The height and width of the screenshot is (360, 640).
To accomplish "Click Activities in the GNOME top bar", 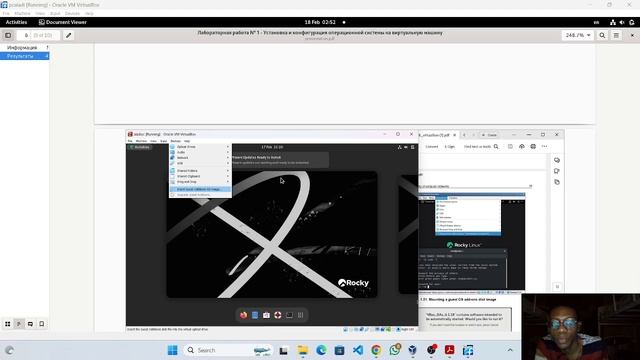I will tap(16, 22).
